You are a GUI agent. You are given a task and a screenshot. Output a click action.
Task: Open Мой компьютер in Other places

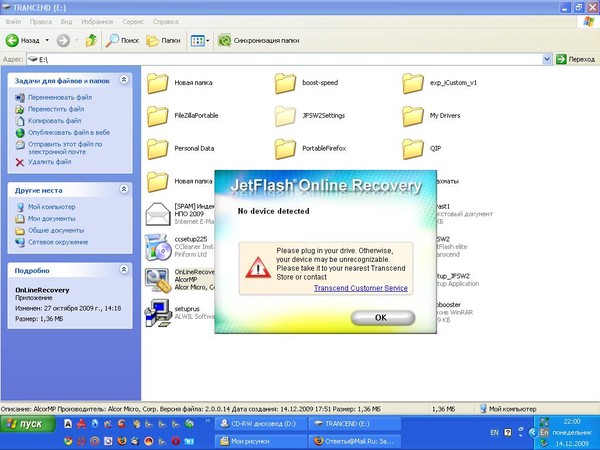(x=51, y=207)
